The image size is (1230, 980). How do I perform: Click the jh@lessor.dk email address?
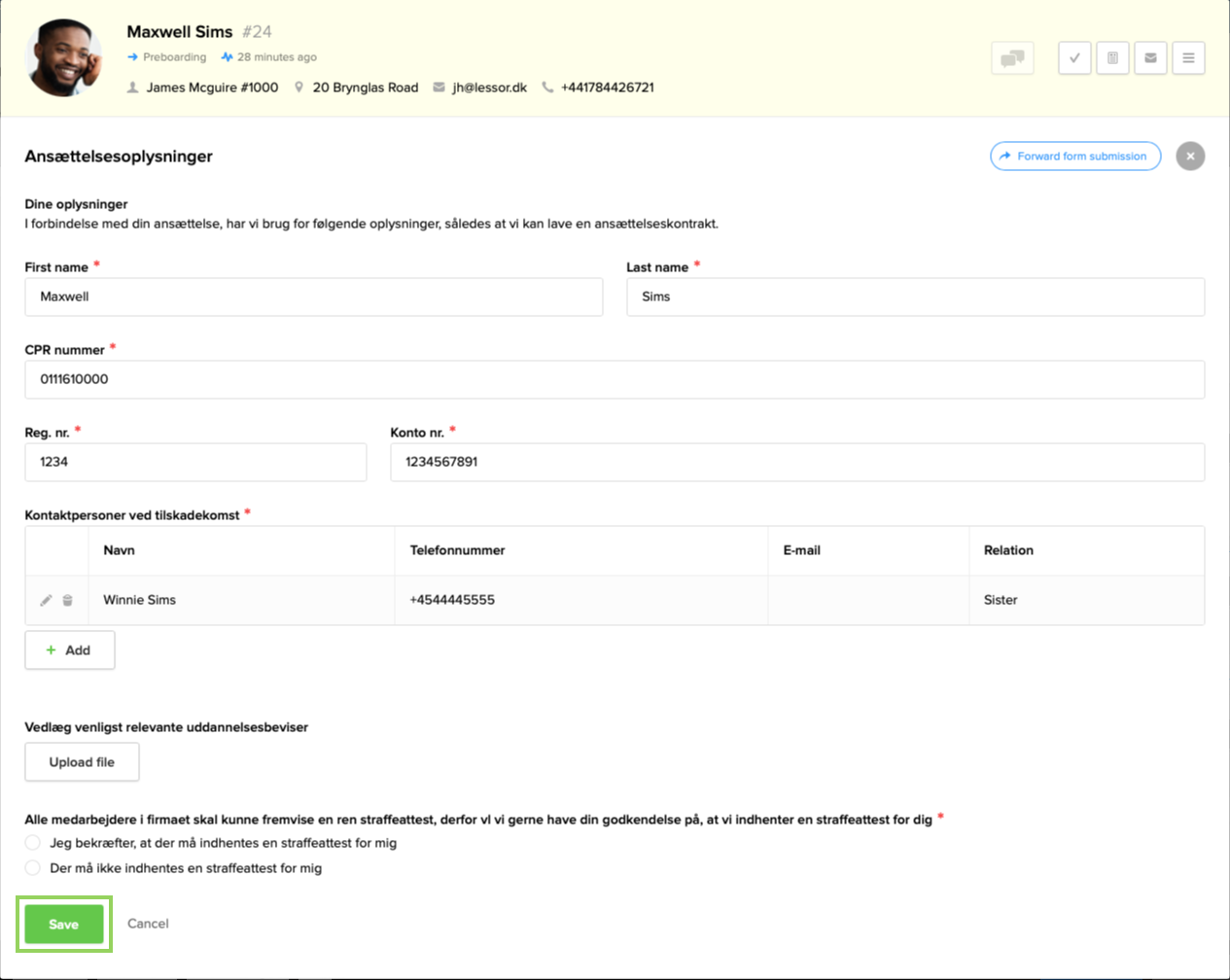point(487,87)
